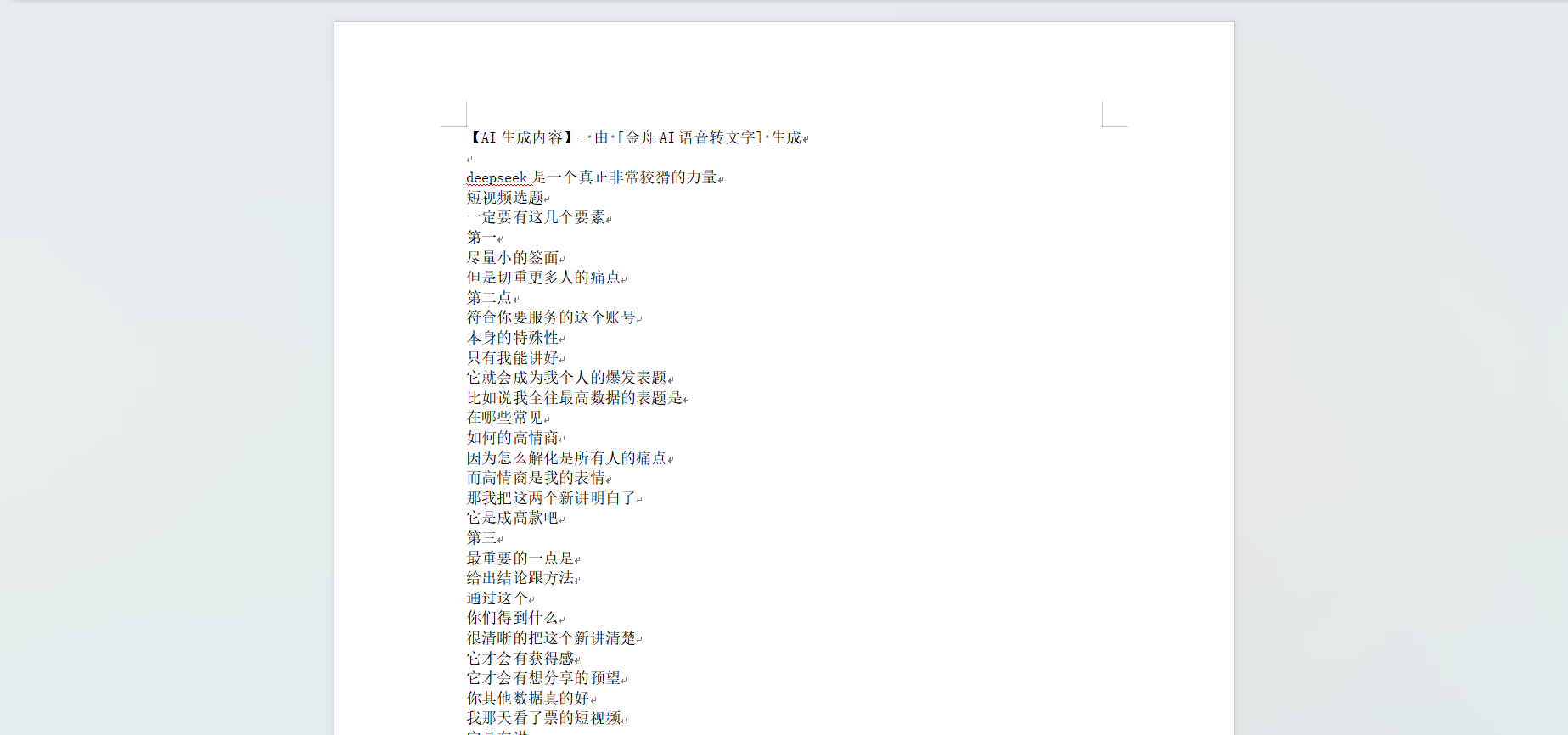Click the line 符合你要服务的这个账号
Viewport: 1568px width, 735px height.
[551, 317]
